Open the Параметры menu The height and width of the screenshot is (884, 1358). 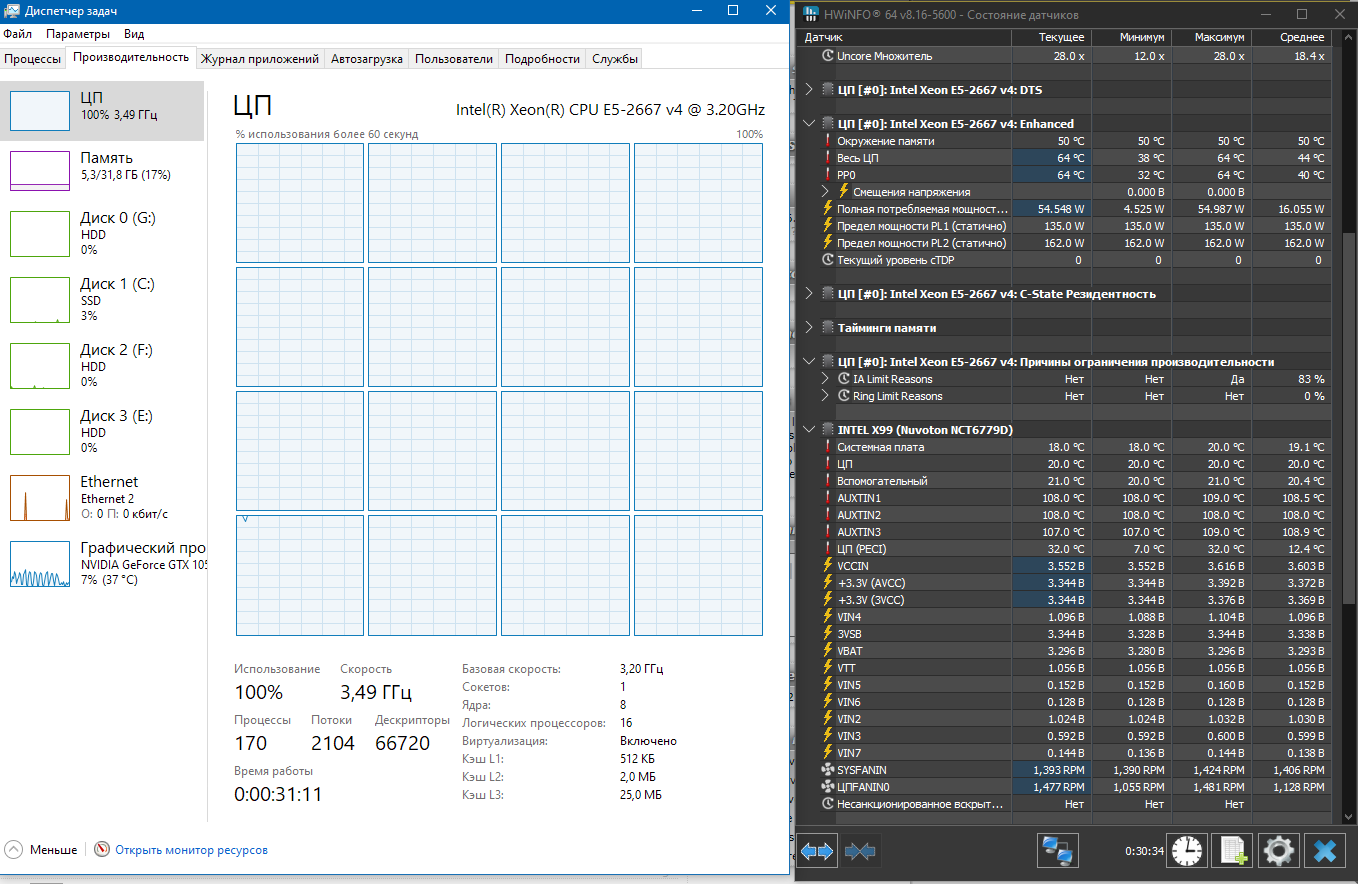click(78, 34)
